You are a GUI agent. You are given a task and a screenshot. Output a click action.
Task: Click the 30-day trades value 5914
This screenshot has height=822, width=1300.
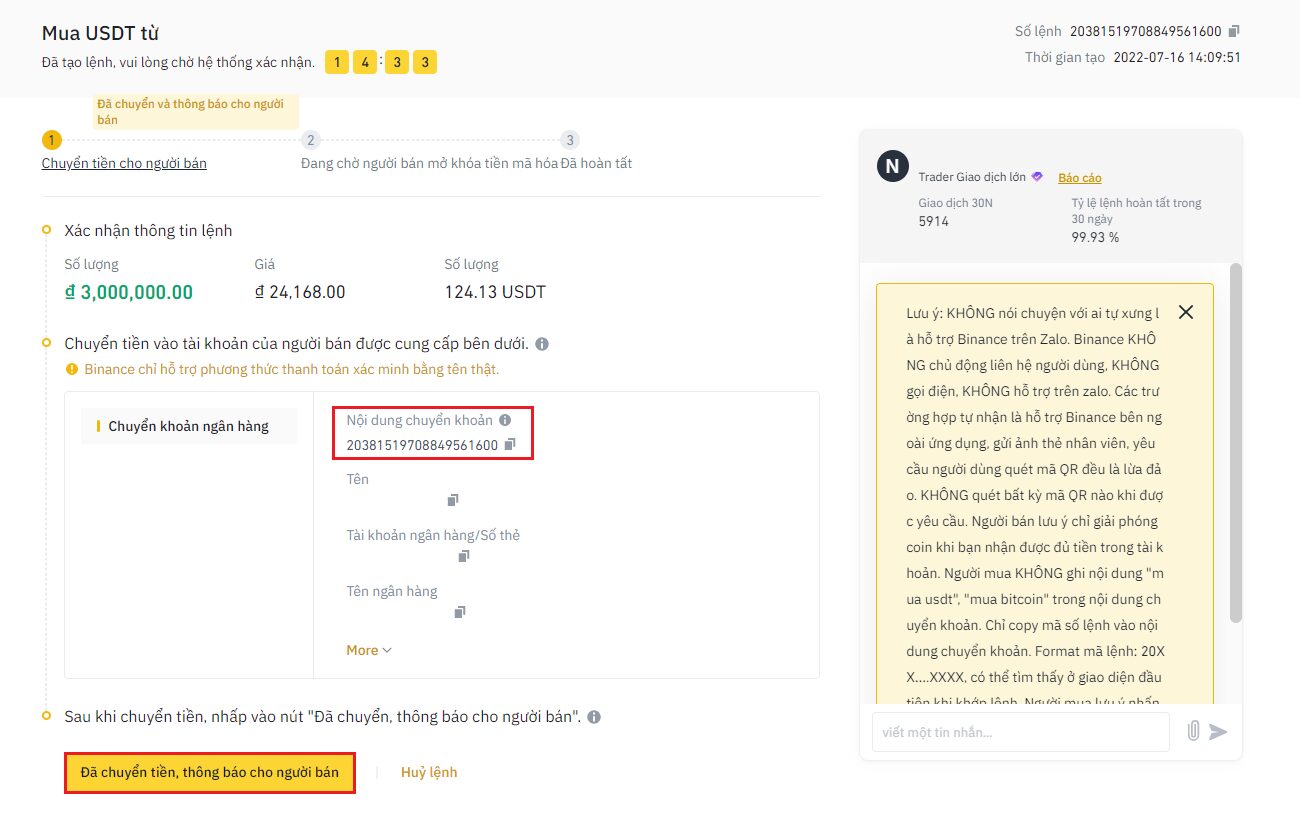[934, 221]
